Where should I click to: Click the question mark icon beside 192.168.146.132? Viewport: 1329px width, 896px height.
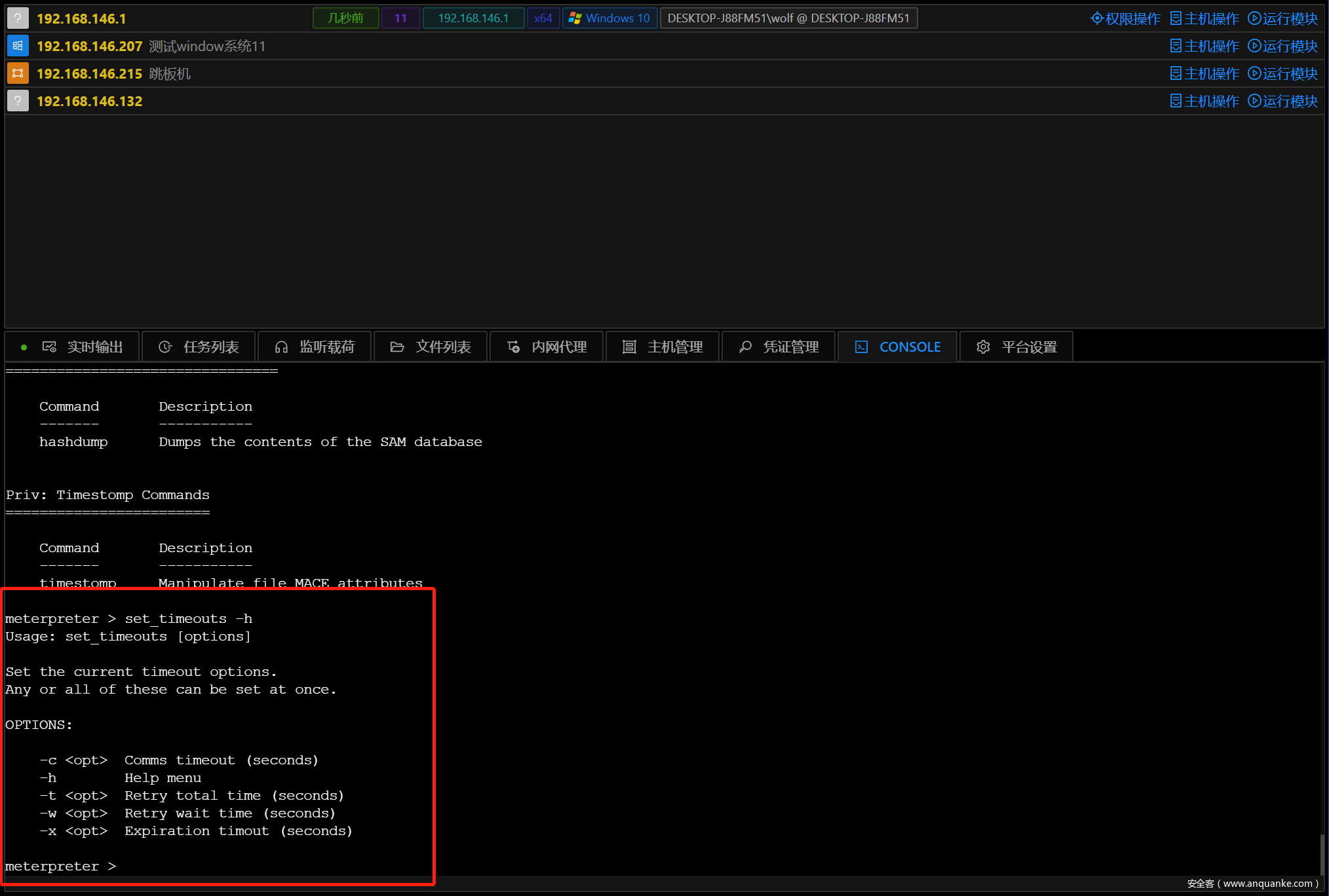coord(18,101)
